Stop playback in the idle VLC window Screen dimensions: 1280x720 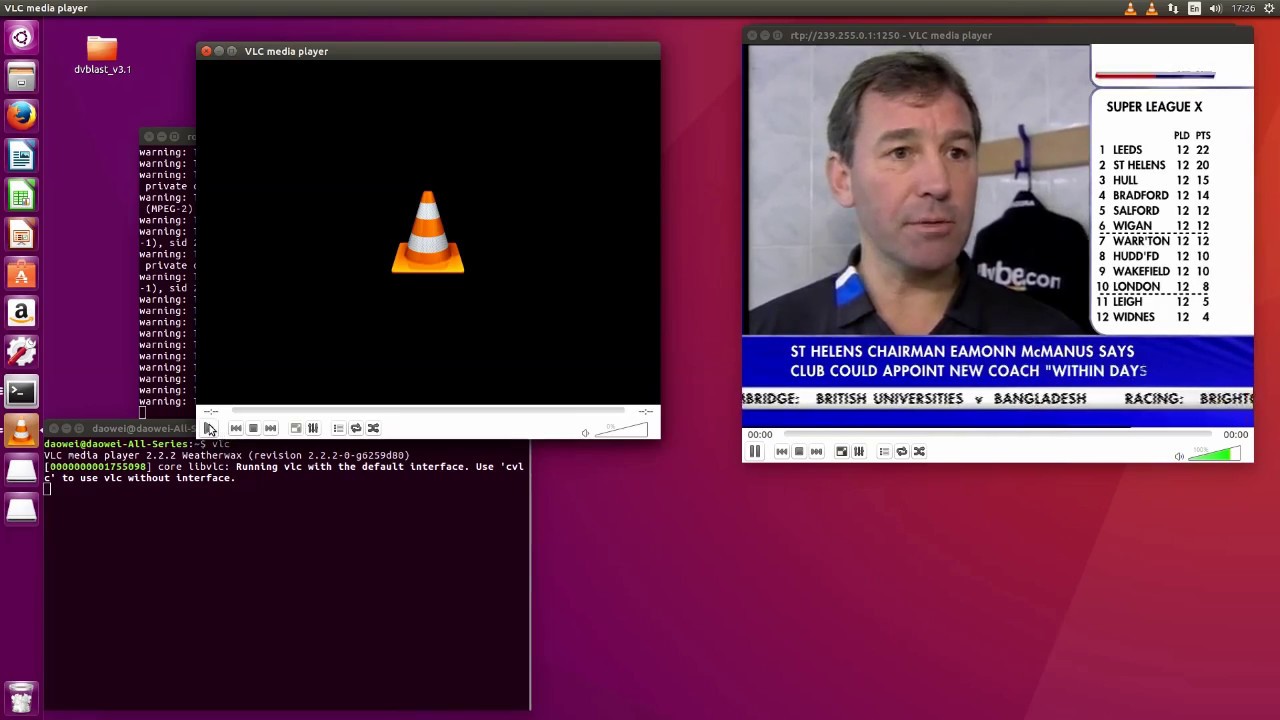click(x=253, y=428)
